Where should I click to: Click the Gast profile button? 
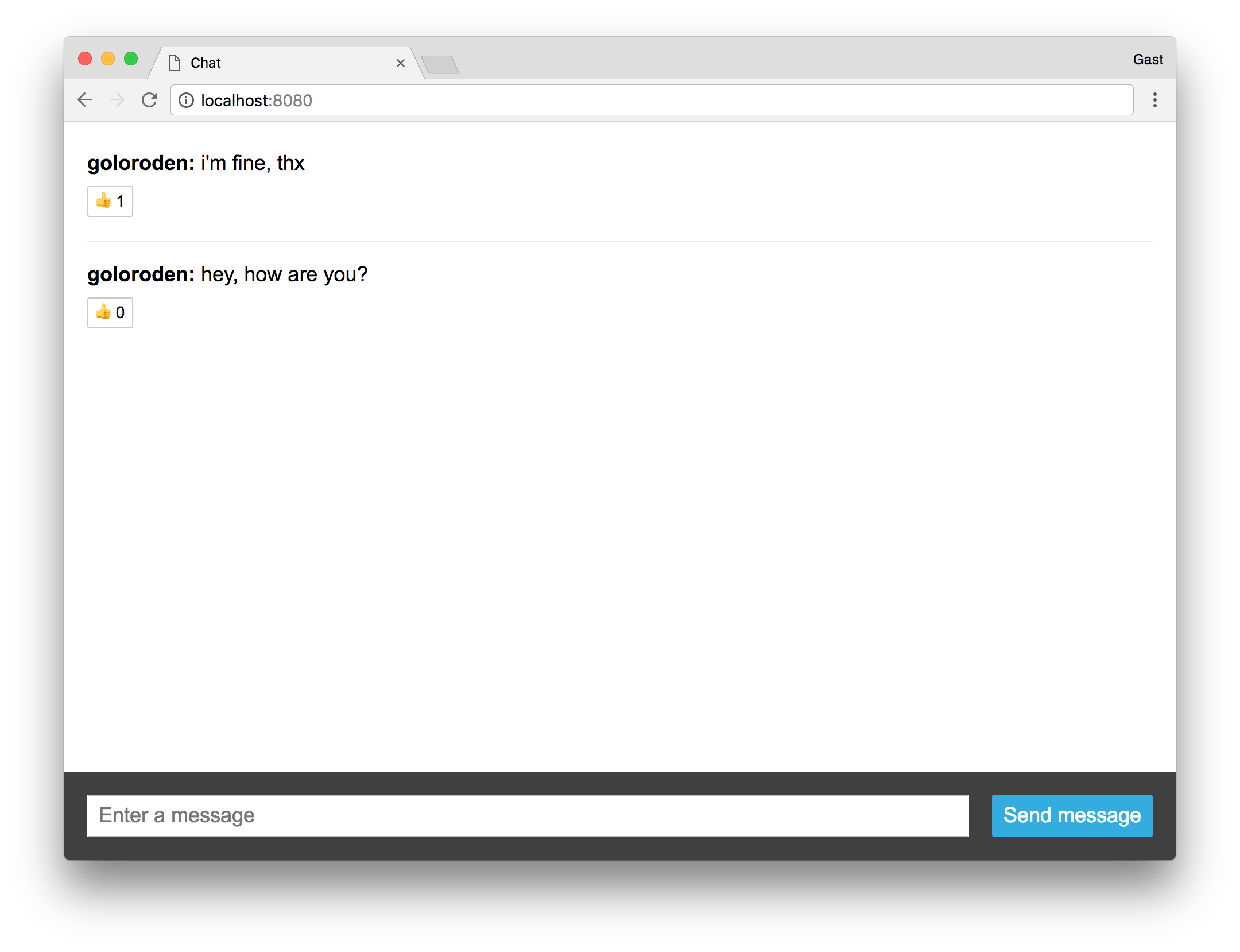point(1148,59)
